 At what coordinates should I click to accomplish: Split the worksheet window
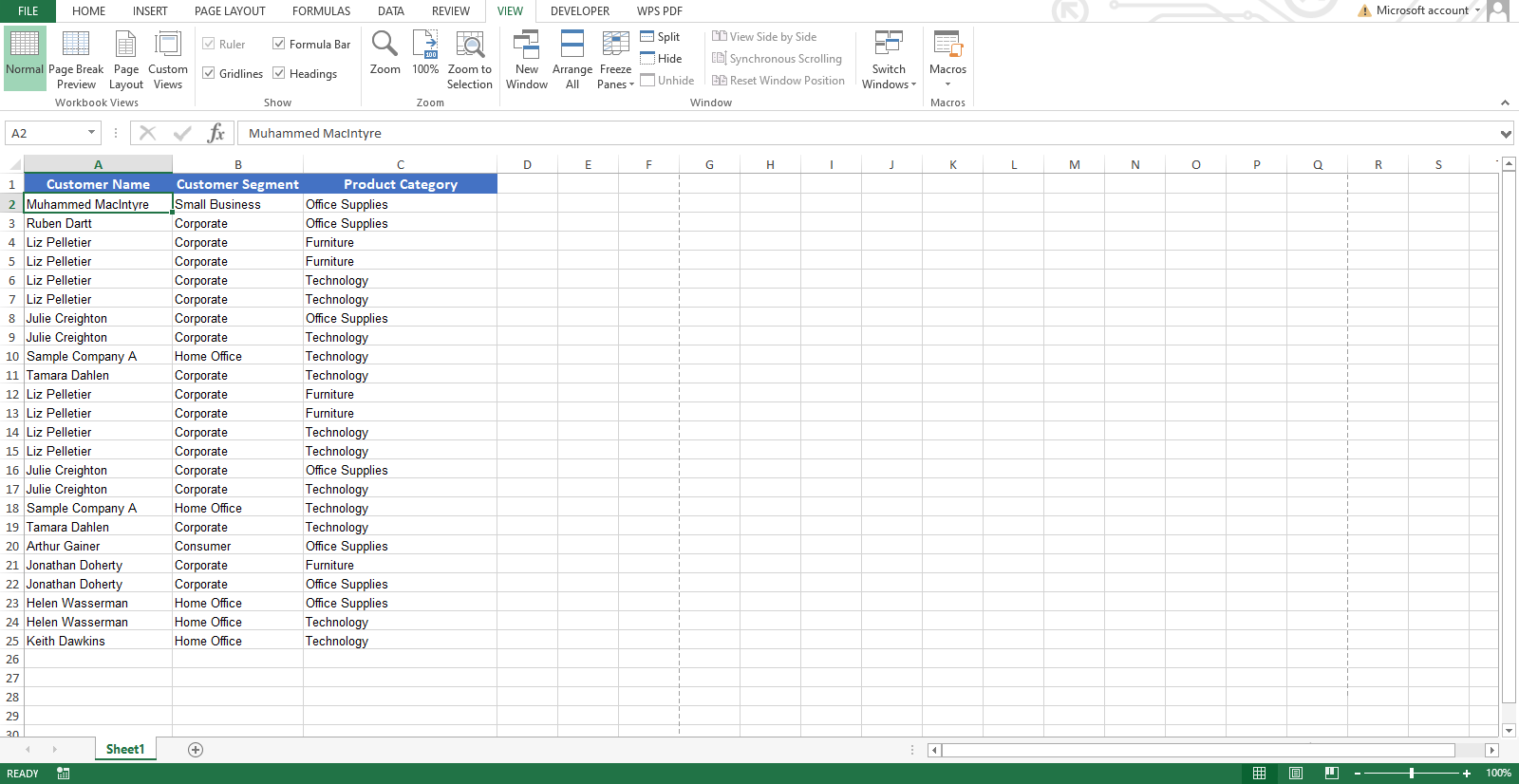[x=660, y=37]
